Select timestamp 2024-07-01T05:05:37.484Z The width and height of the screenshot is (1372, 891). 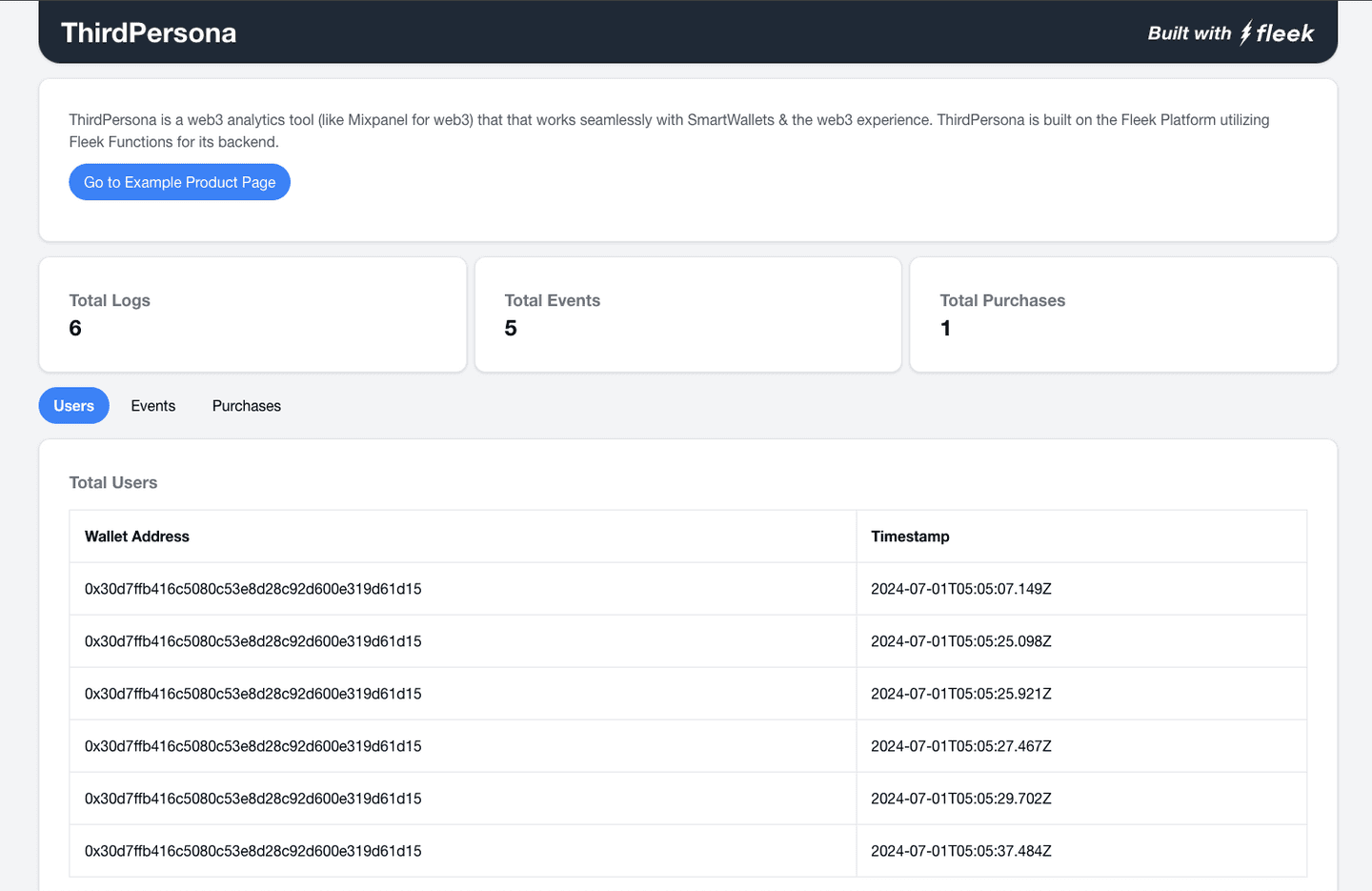(x=961, y=851)
